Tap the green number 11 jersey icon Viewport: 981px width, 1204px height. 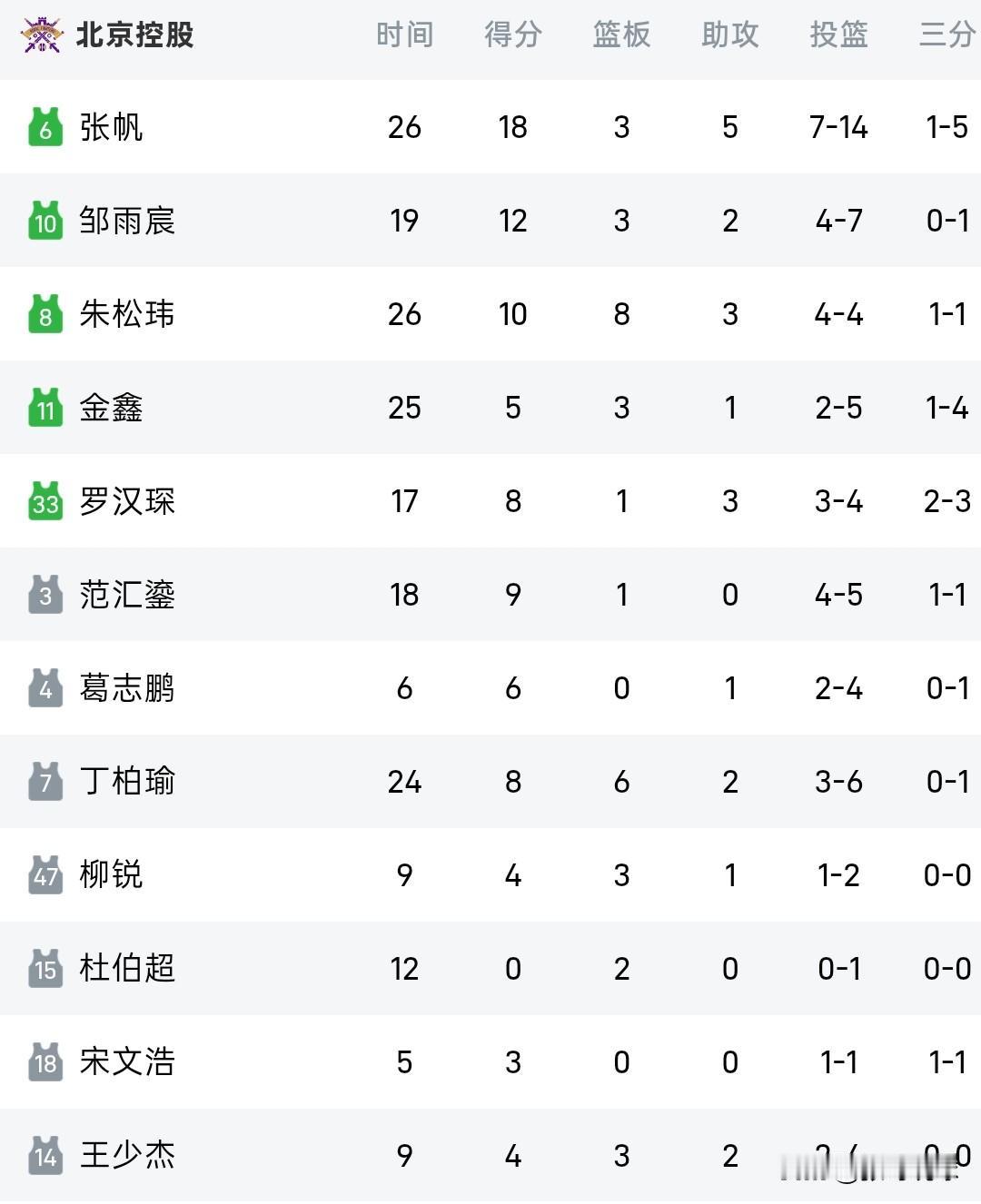45,408
